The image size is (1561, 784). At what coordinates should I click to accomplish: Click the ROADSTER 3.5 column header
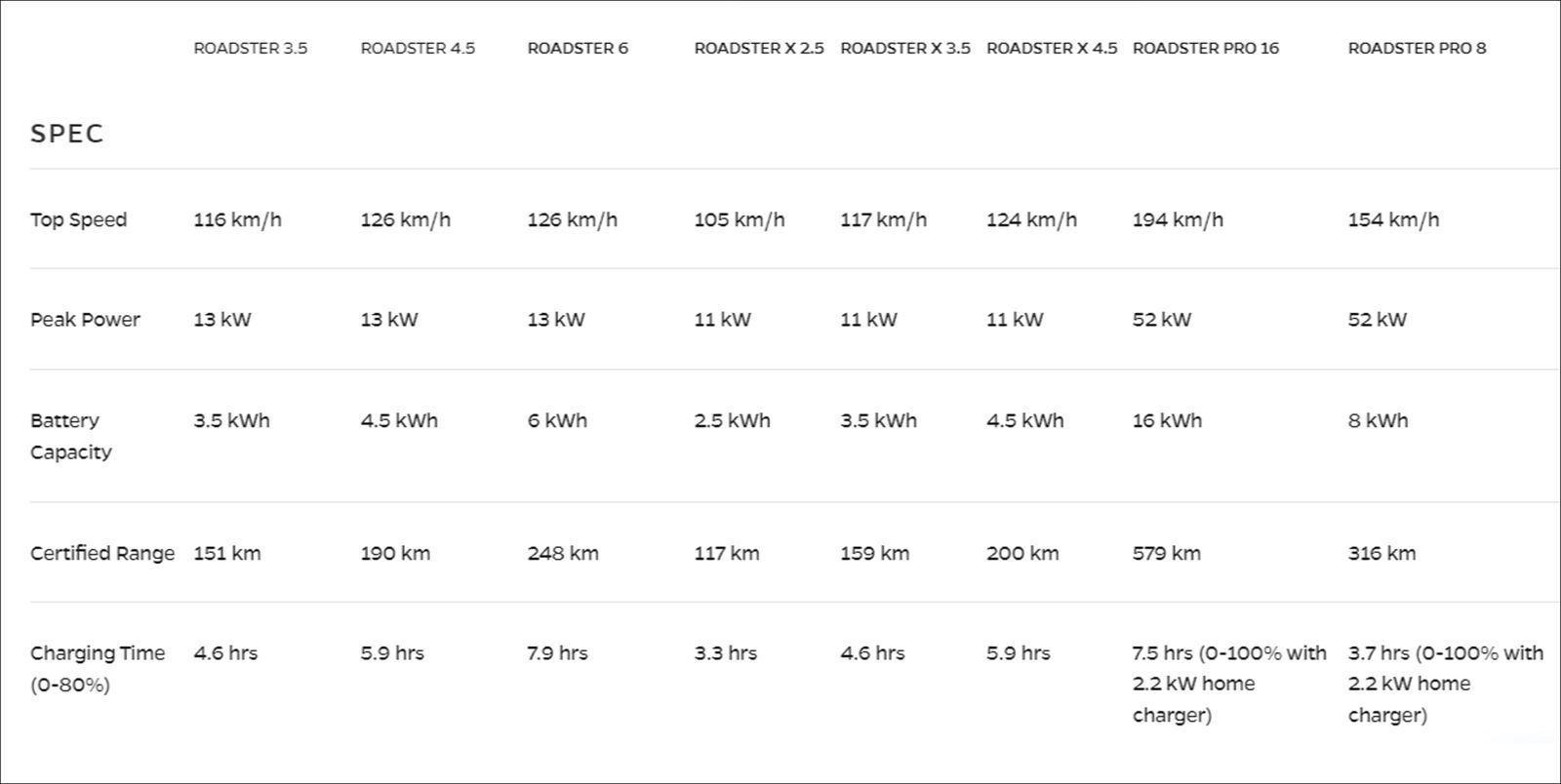point(250,49)
